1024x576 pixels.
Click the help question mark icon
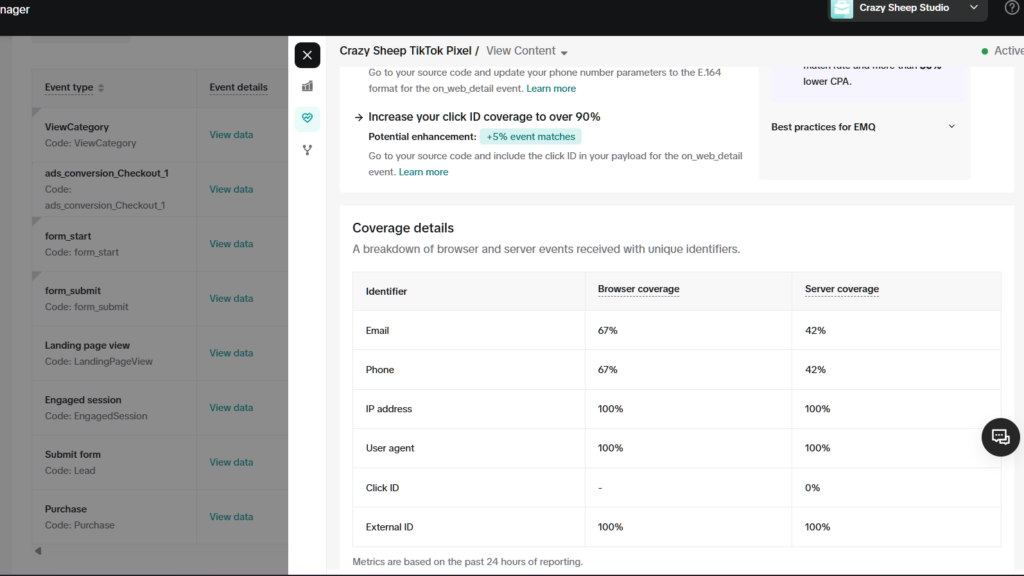(x=1012, y=8)
